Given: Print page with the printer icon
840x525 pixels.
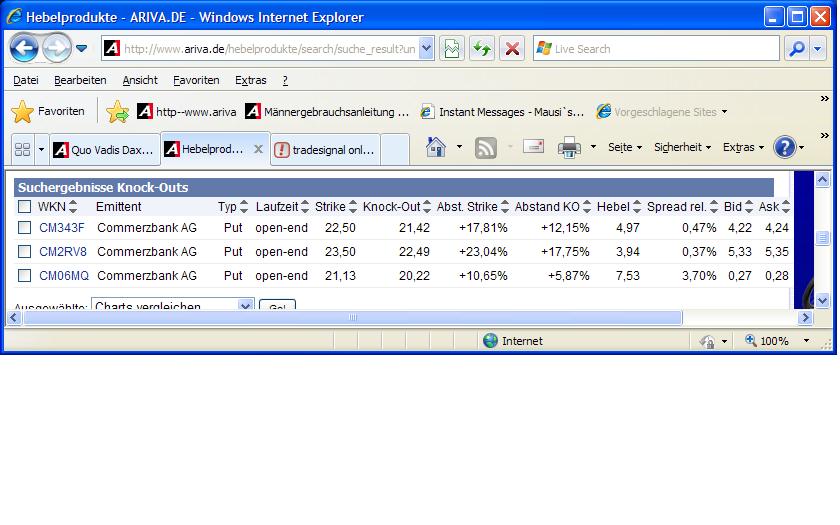Looking at the screenshot, I should [569, 147].
